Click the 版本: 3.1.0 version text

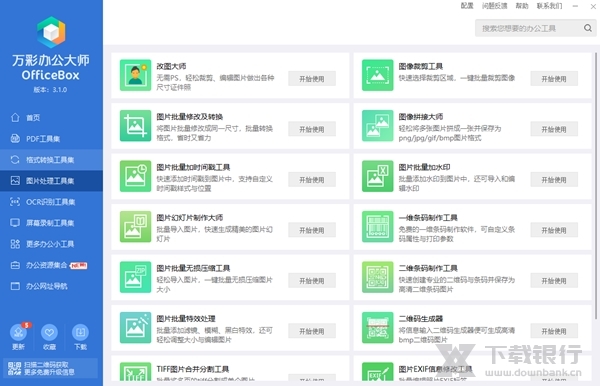(x=50, y=90)
